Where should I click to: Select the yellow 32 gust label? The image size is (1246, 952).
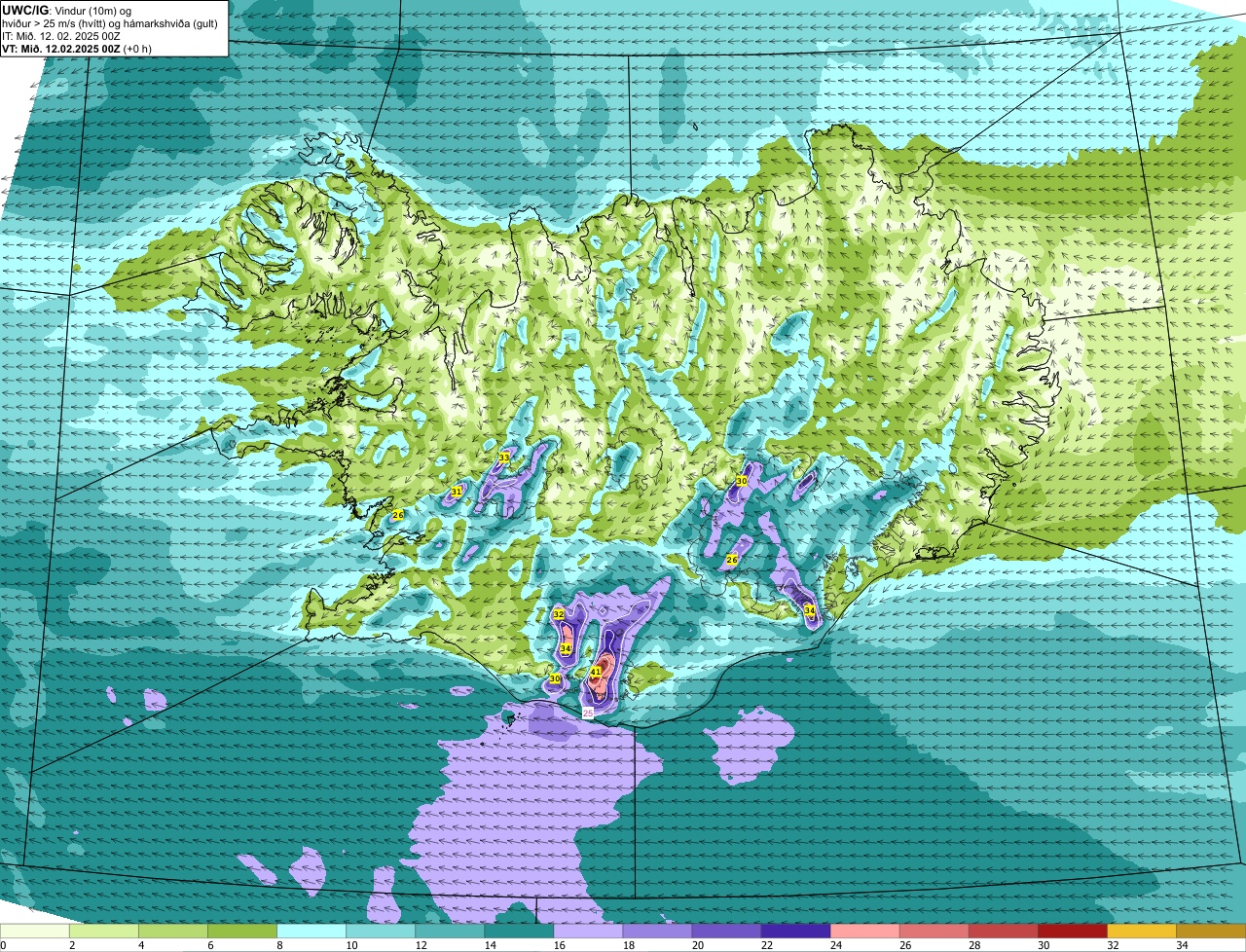pyautogui.click(x=559, y=614)
